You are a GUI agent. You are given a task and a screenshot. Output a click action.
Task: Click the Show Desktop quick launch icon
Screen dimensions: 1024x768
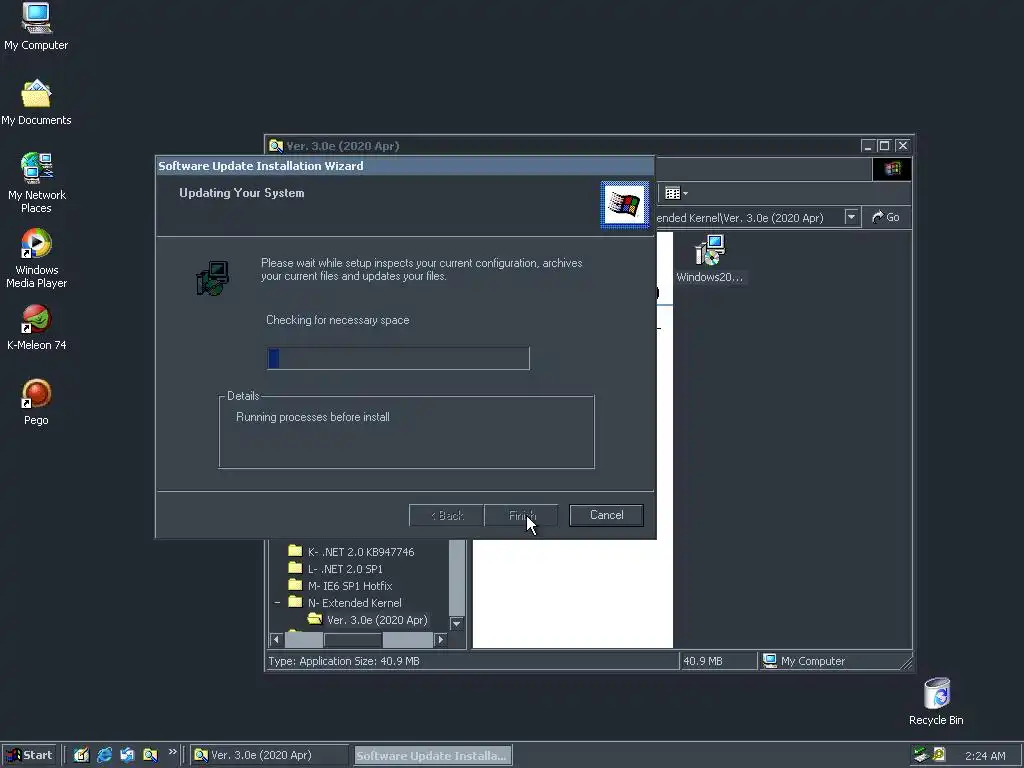[x=81, y=755]
